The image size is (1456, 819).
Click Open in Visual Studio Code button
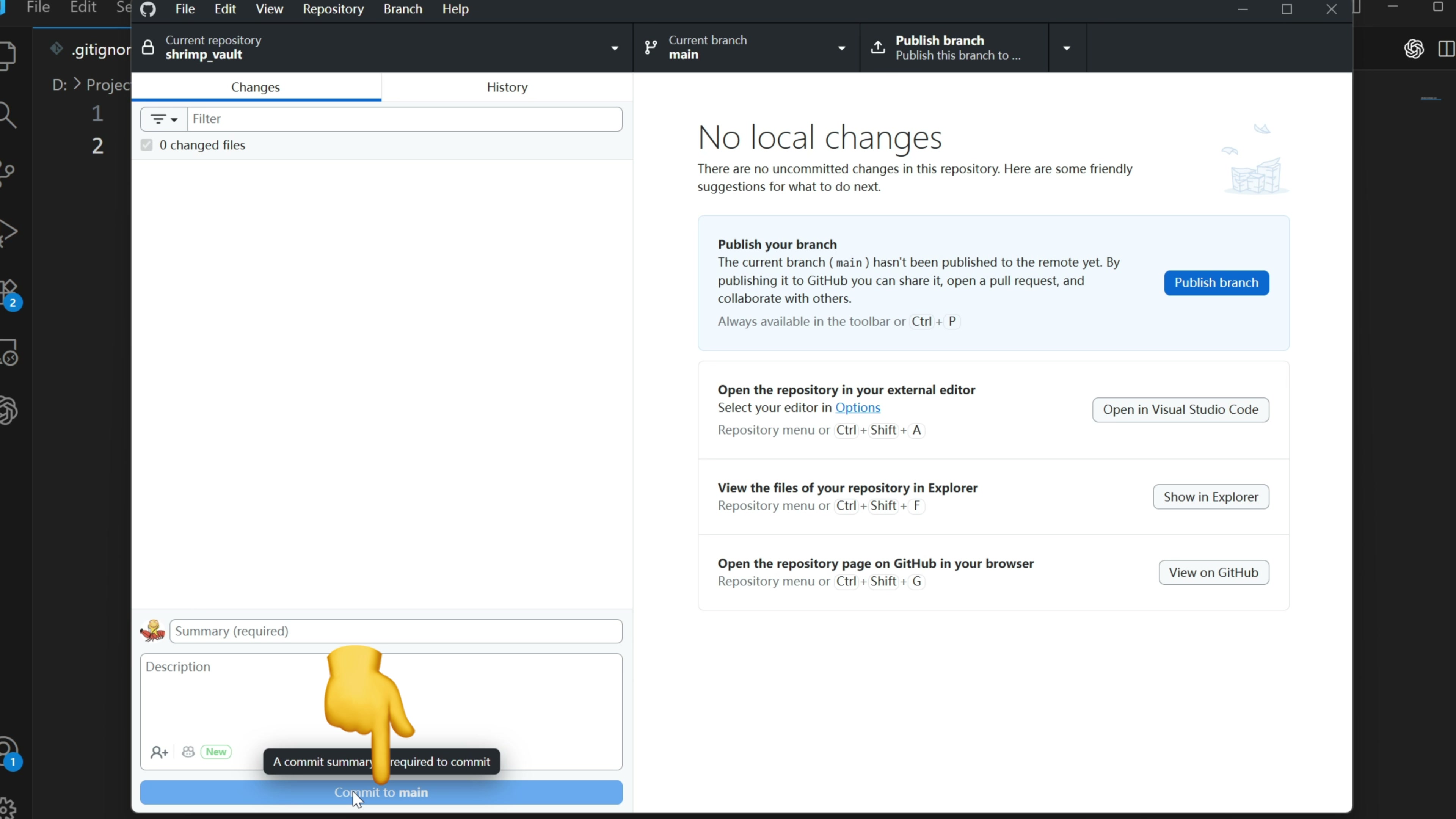point(1180,410)
